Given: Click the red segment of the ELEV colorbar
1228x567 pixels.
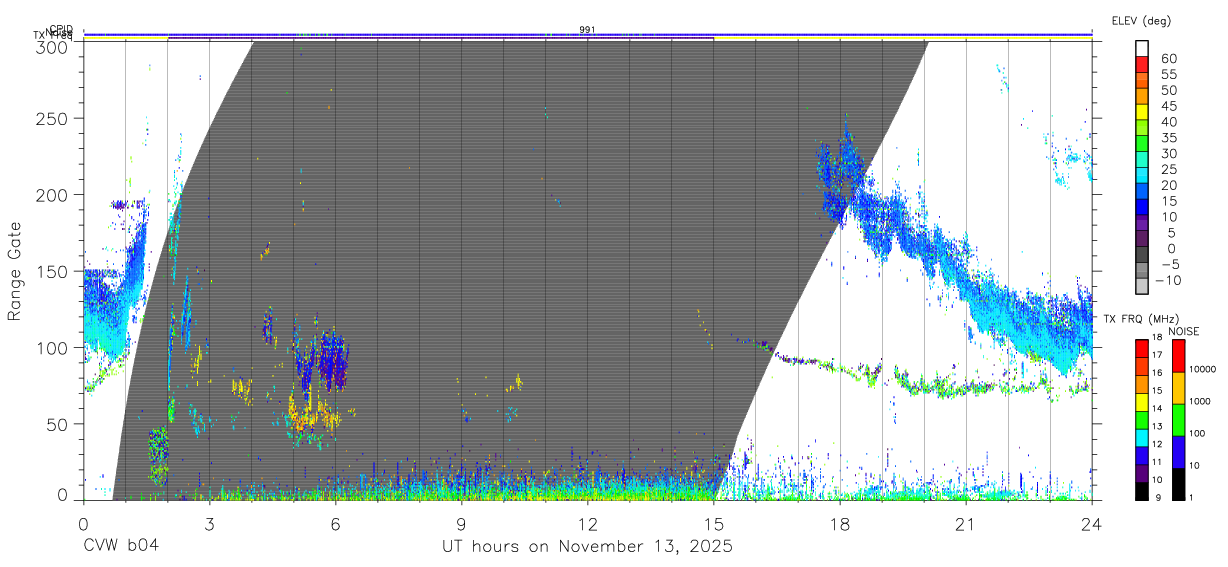Looking at the screenshot, I should pyautogui.click(x=1142, y=64).
